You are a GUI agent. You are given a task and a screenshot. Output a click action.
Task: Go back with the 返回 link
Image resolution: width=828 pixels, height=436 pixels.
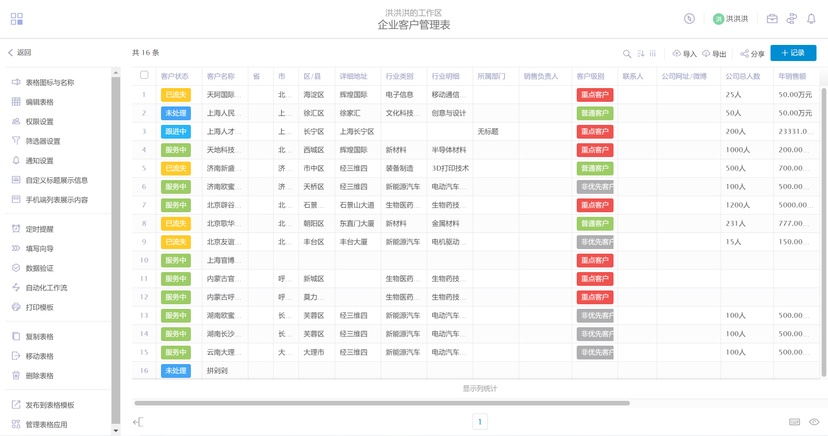click(20, 52)
